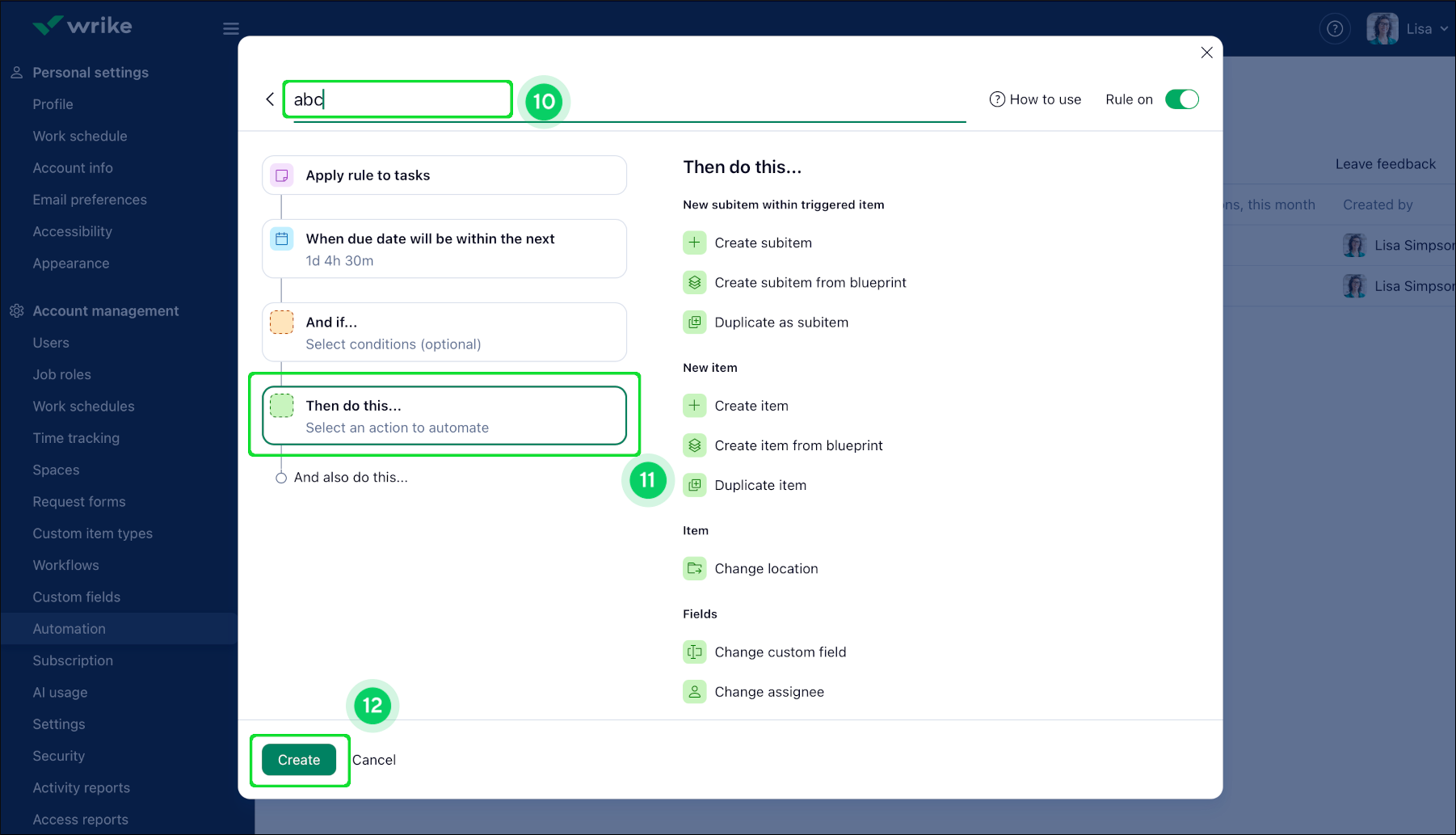Click the calendar due date trigger icon
Screen dimensions: 1456x835
click(x=282, y=239)
